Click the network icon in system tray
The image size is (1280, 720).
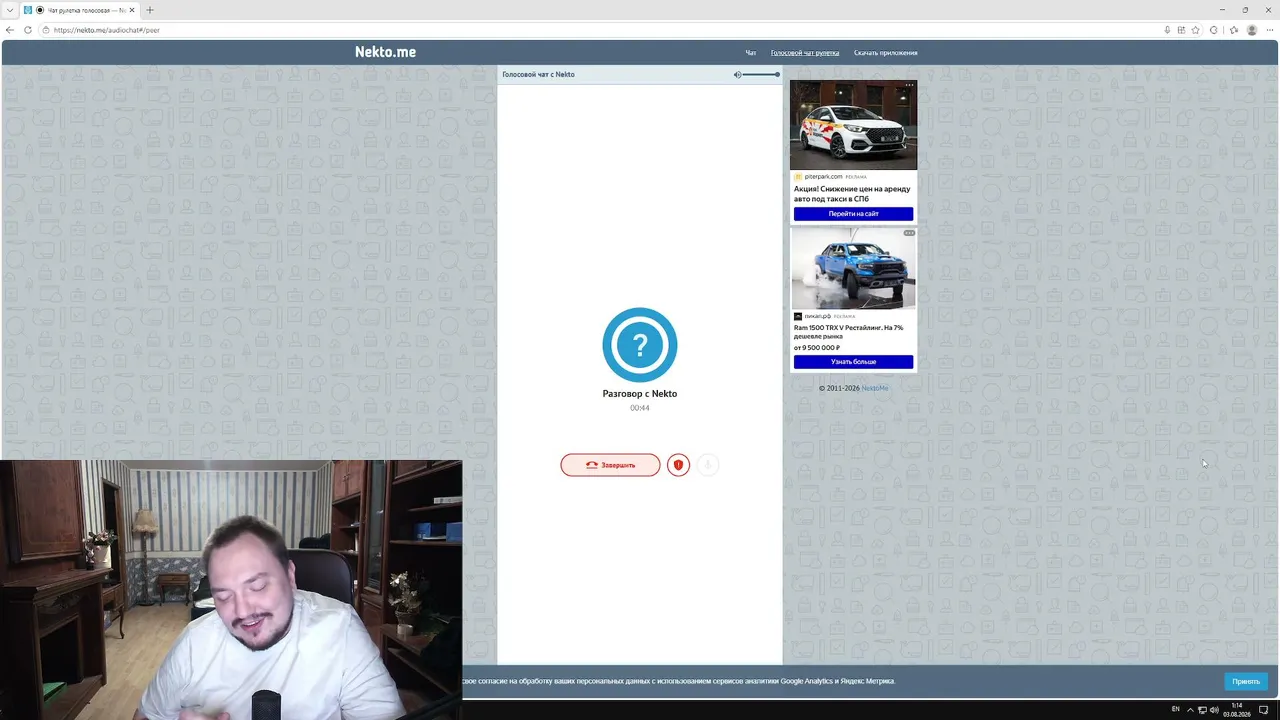(x=1201, y=710)
